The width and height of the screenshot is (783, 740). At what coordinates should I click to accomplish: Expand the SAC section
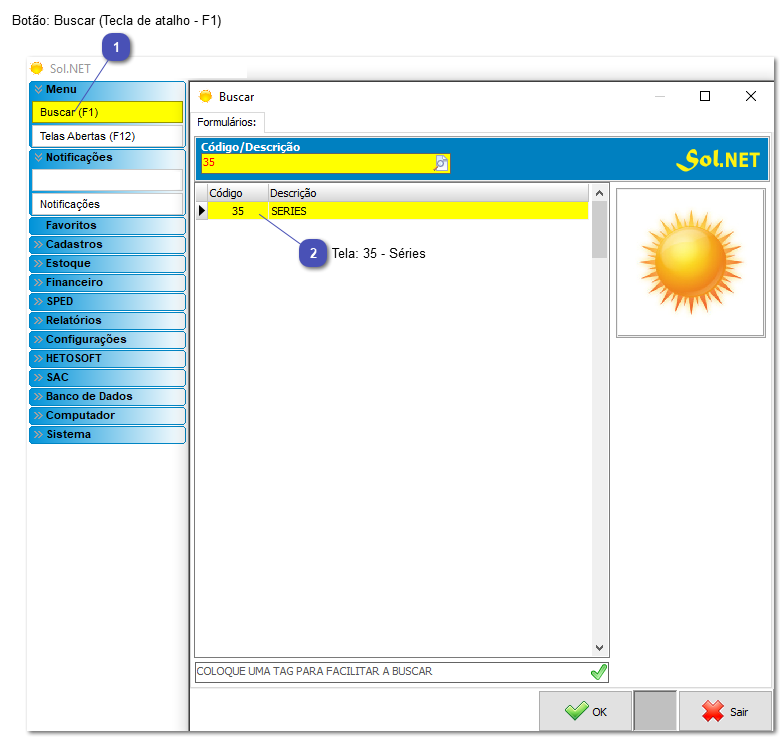click(107, 377)
